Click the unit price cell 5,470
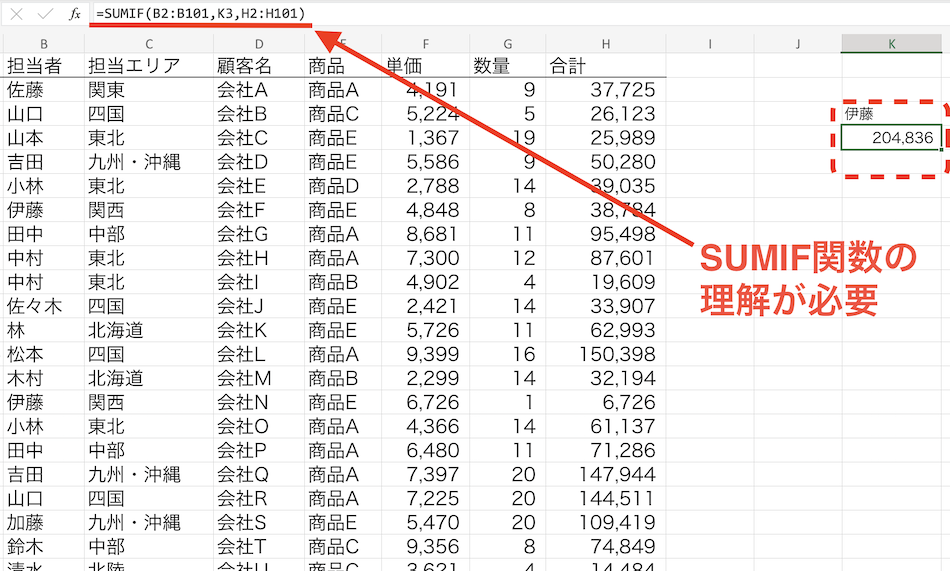Image resolution: width=950 pixels, height=571 pixels. pos(425,523)
